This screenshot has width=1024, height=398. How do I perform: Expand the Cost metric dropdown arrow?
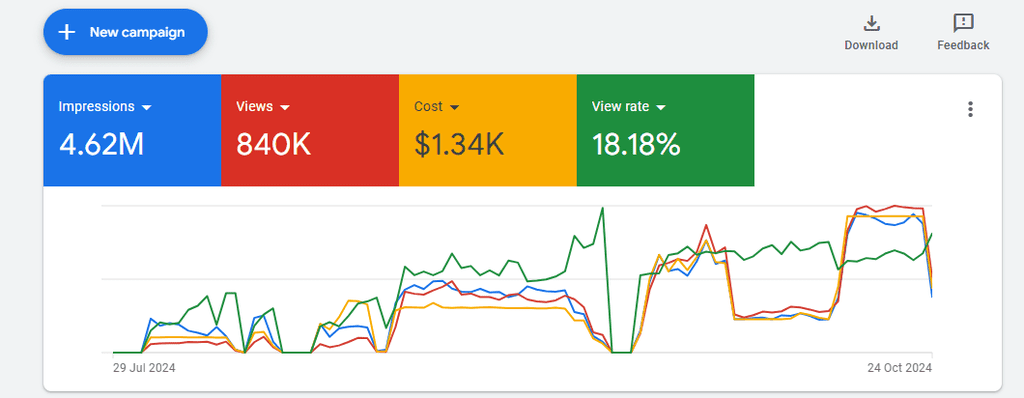click(455, 107)
